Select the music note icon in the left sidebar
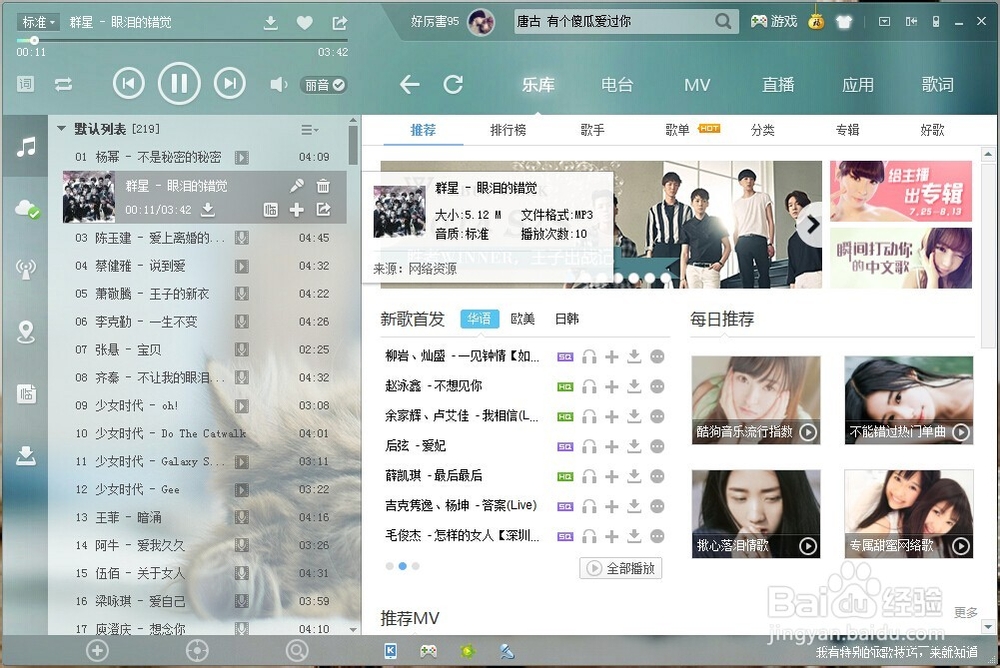This screenshot has width=1000, height=668. point(25,146)
